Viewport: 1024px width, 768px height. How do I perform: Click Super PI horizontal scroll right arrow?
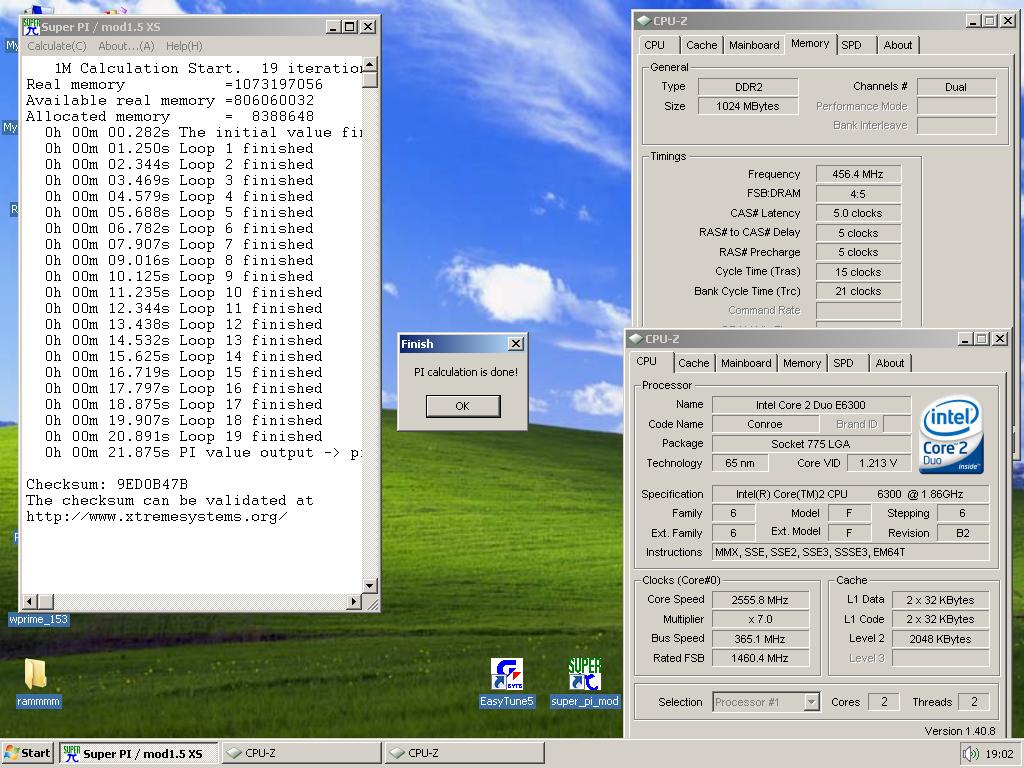click(353, 601)
